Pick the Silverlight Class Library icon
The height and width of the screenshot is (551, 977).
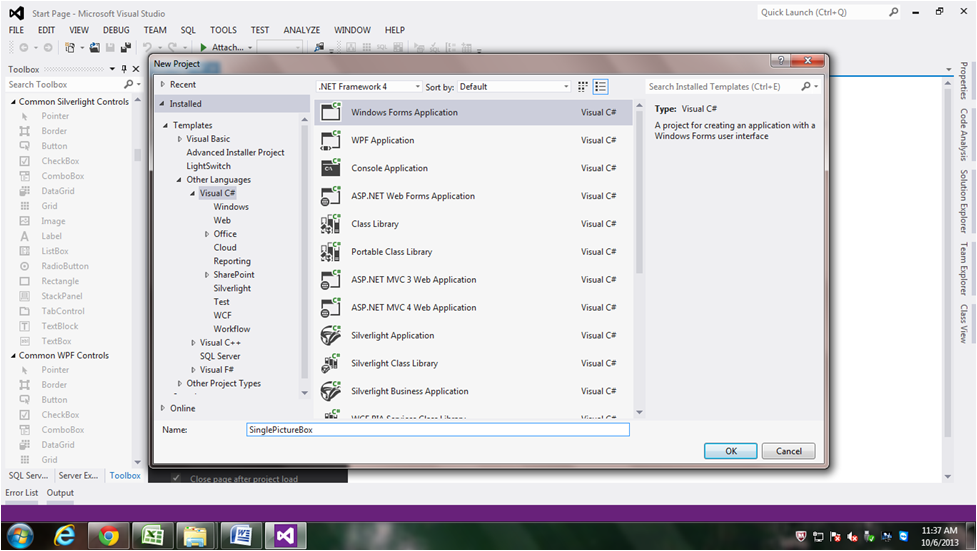pos(331,363)
